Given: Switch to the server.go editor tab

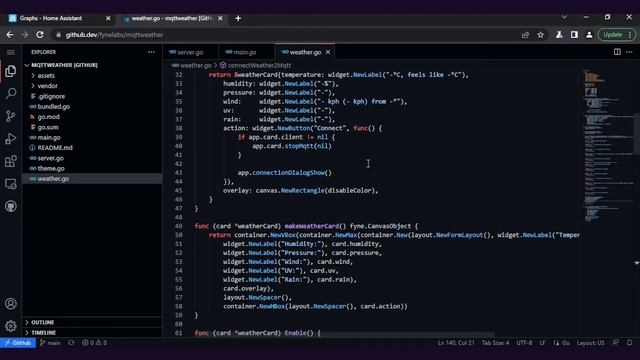Looking at the screenshot, I should tap(191, 52).
